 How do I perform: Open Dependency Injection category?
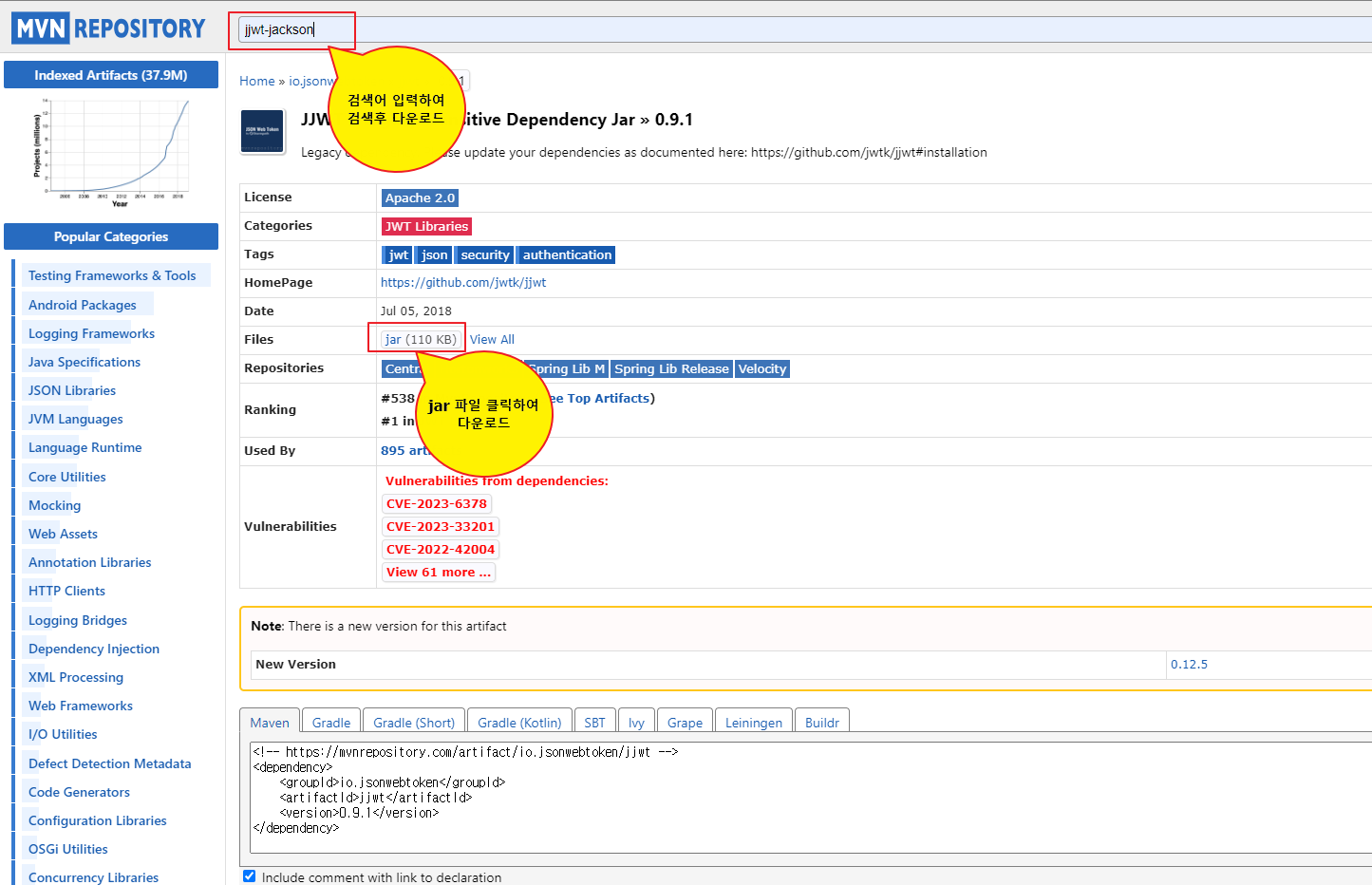coord(94,649)
